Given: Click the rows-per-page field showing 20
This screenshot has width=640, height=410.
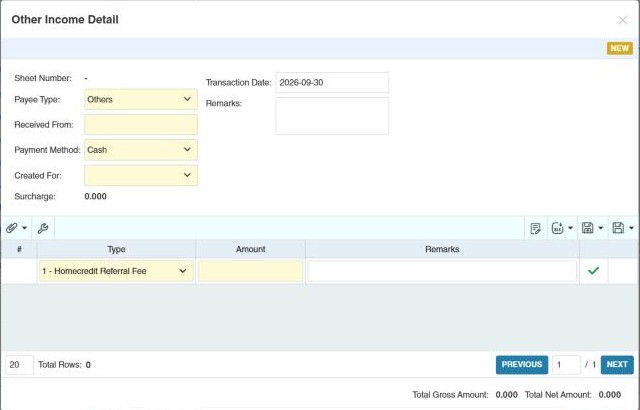Looking at the screenshot, I should click(19, 365).
